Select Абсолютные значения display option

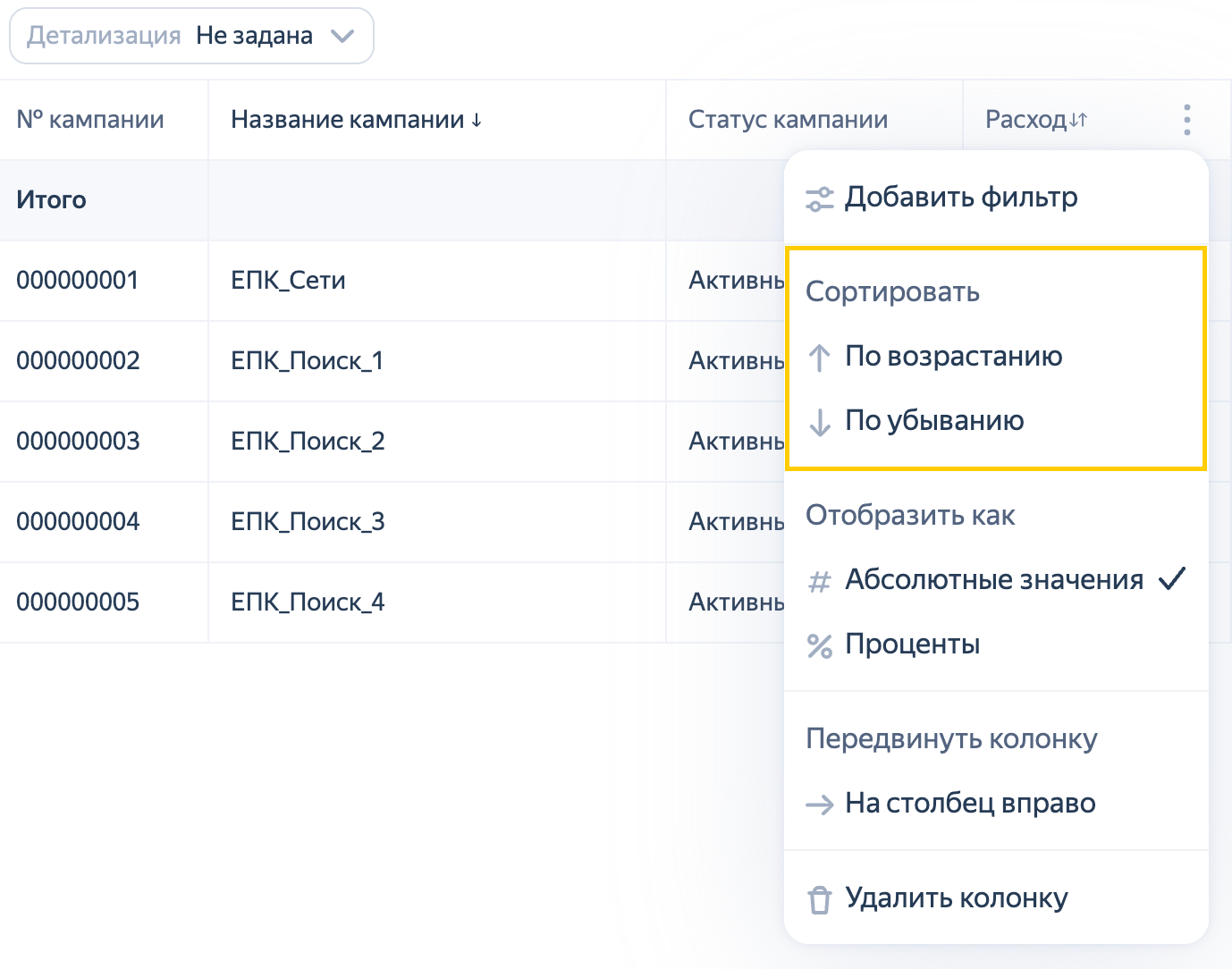tap(996, 579)
